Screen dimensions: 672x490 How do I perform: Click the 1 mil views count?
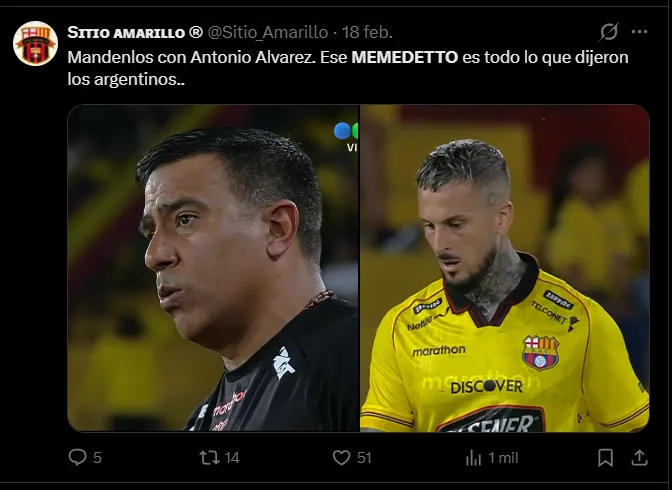tap(503, 458)
